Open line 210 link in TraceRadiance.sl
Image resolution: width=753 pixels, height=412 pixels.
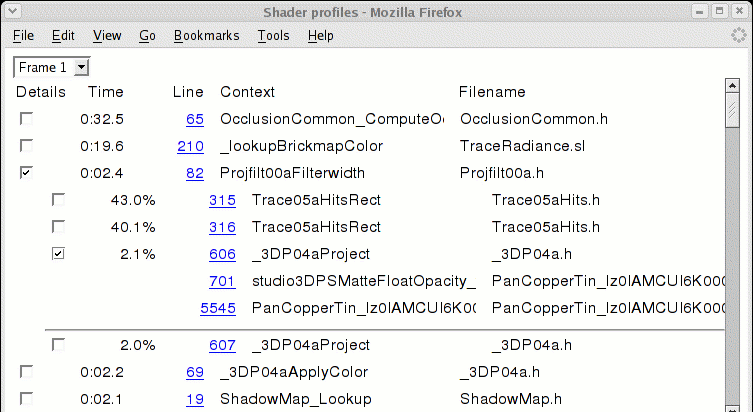coord(190,146)
